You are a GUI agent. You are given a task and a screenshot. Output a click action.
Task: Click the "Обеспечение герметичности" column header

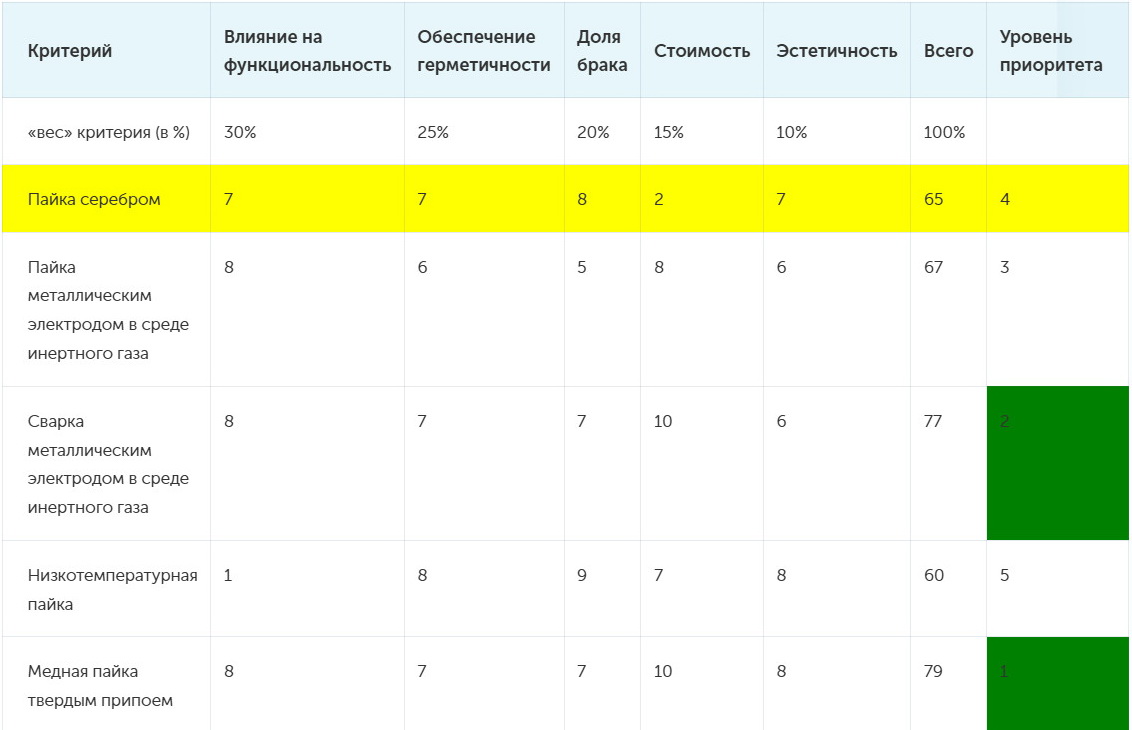484,51
